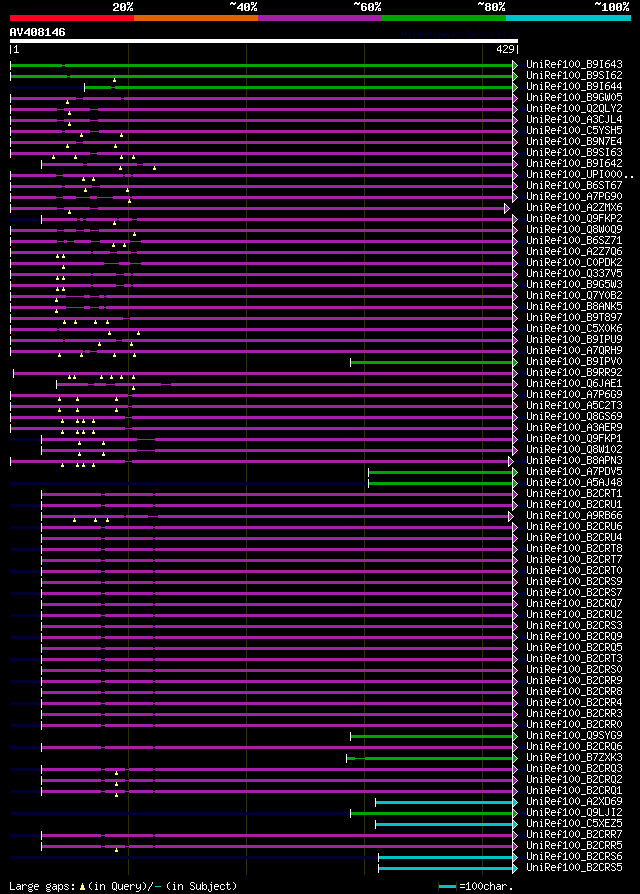Image resolution: width=640 pixels, height=894 pixels.
Task: Select the UniRef100_B2CRR7 label
Action: point(574,834)
